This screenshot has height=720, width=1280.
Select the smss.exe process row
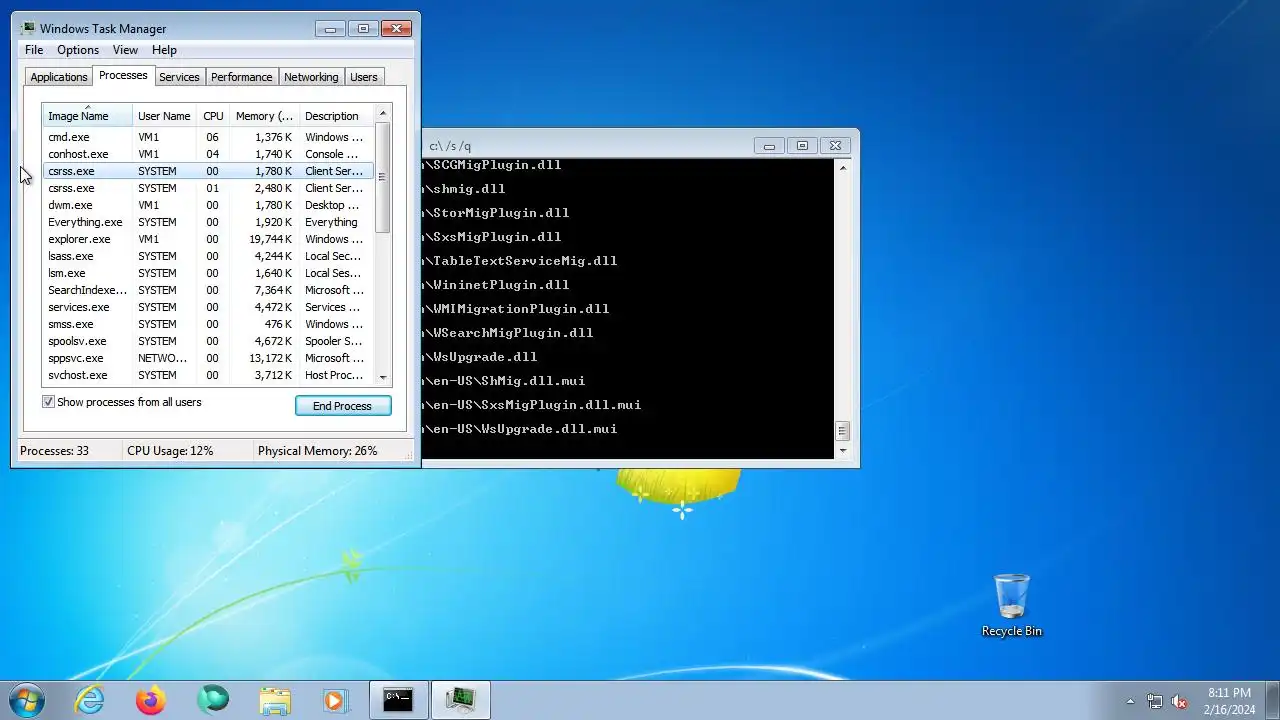[208, 324]
